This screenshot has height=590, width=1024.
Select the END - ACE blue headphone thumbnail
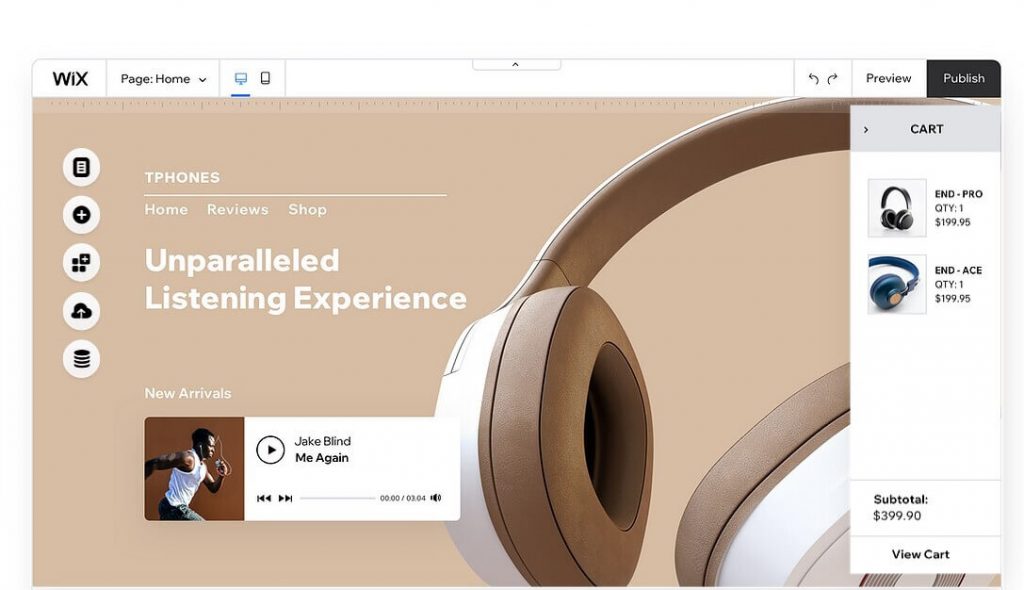click(897, 284)
